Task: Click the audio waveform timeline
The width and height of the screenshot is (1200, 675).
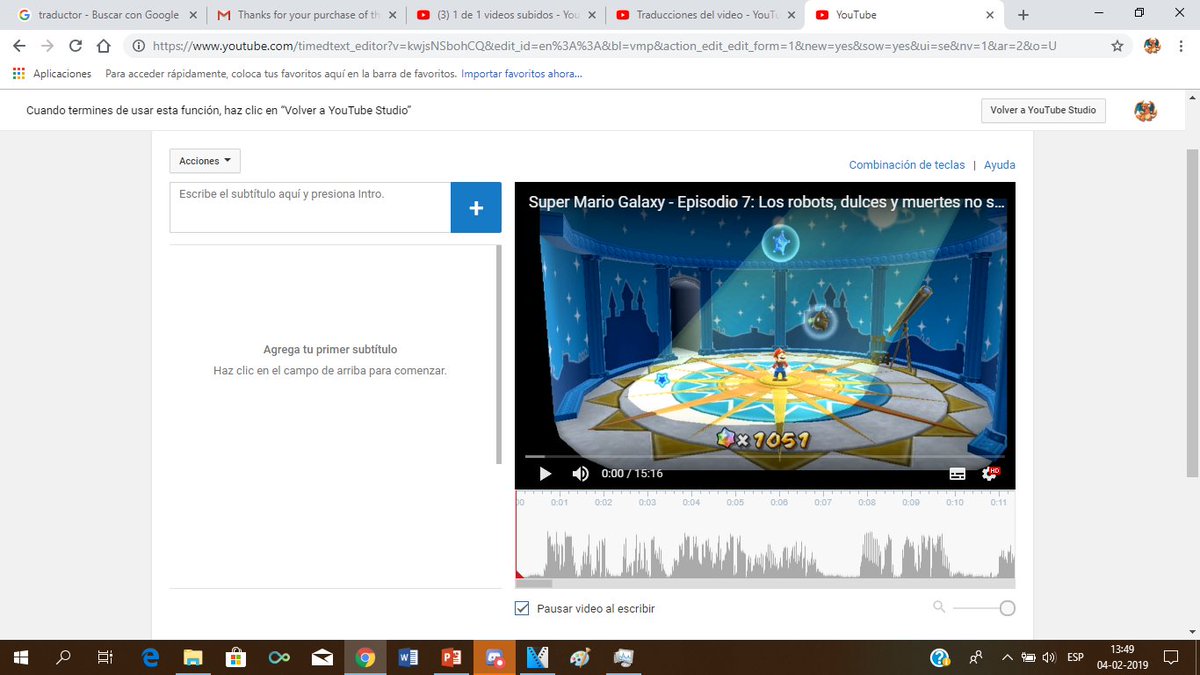Action: [x=765, y=550]
